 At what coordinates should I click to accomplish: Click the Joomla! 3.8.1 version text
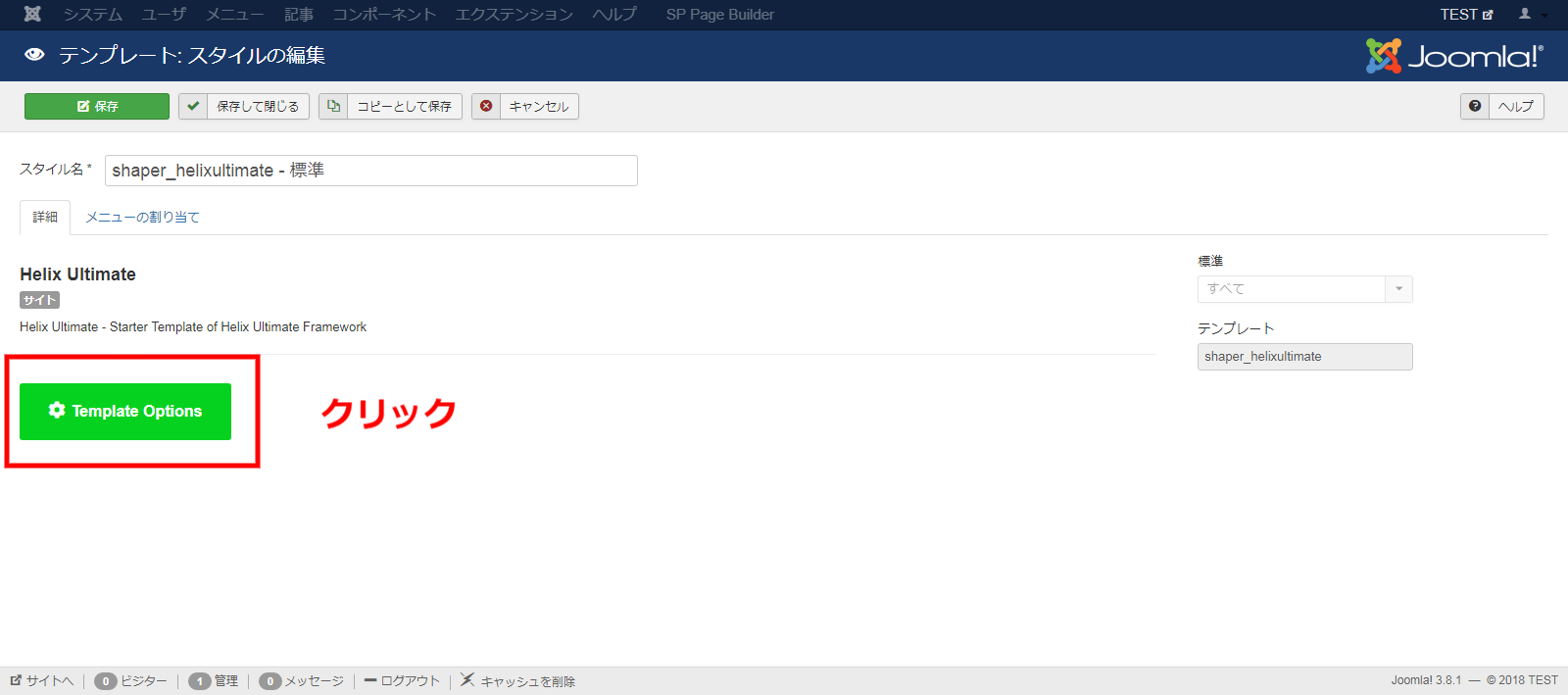1426,680
